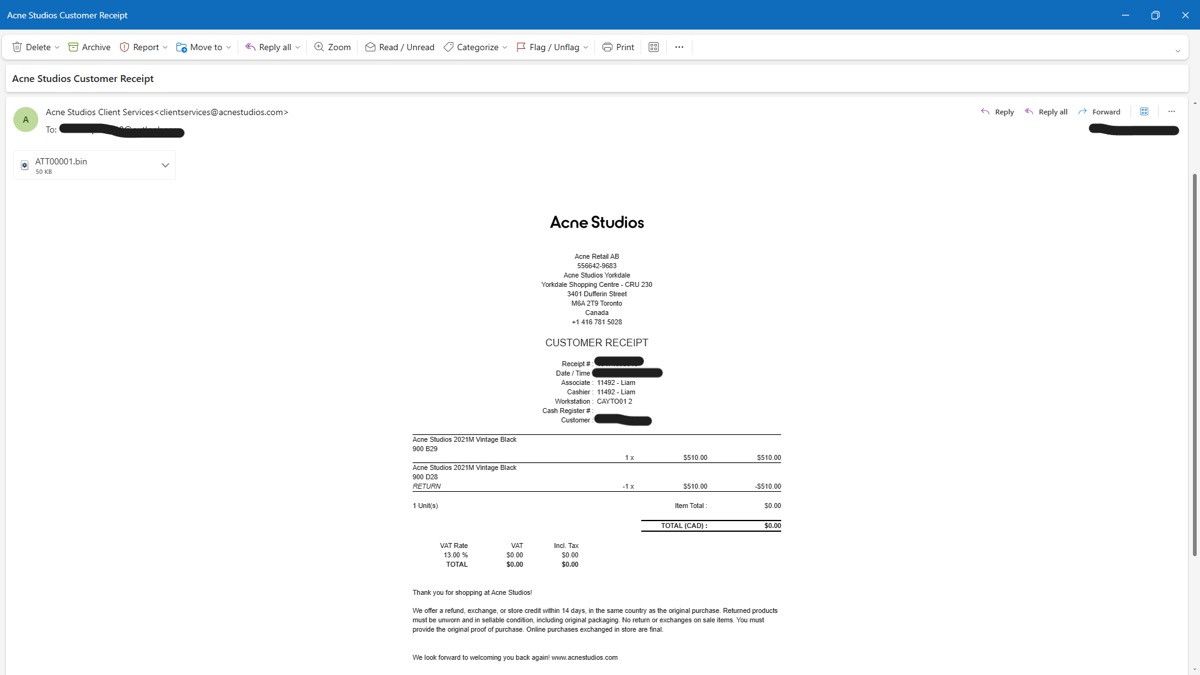1200x675 pixels.
Task: Open the Categorize dropdown arrow
Action: [505, 47]
